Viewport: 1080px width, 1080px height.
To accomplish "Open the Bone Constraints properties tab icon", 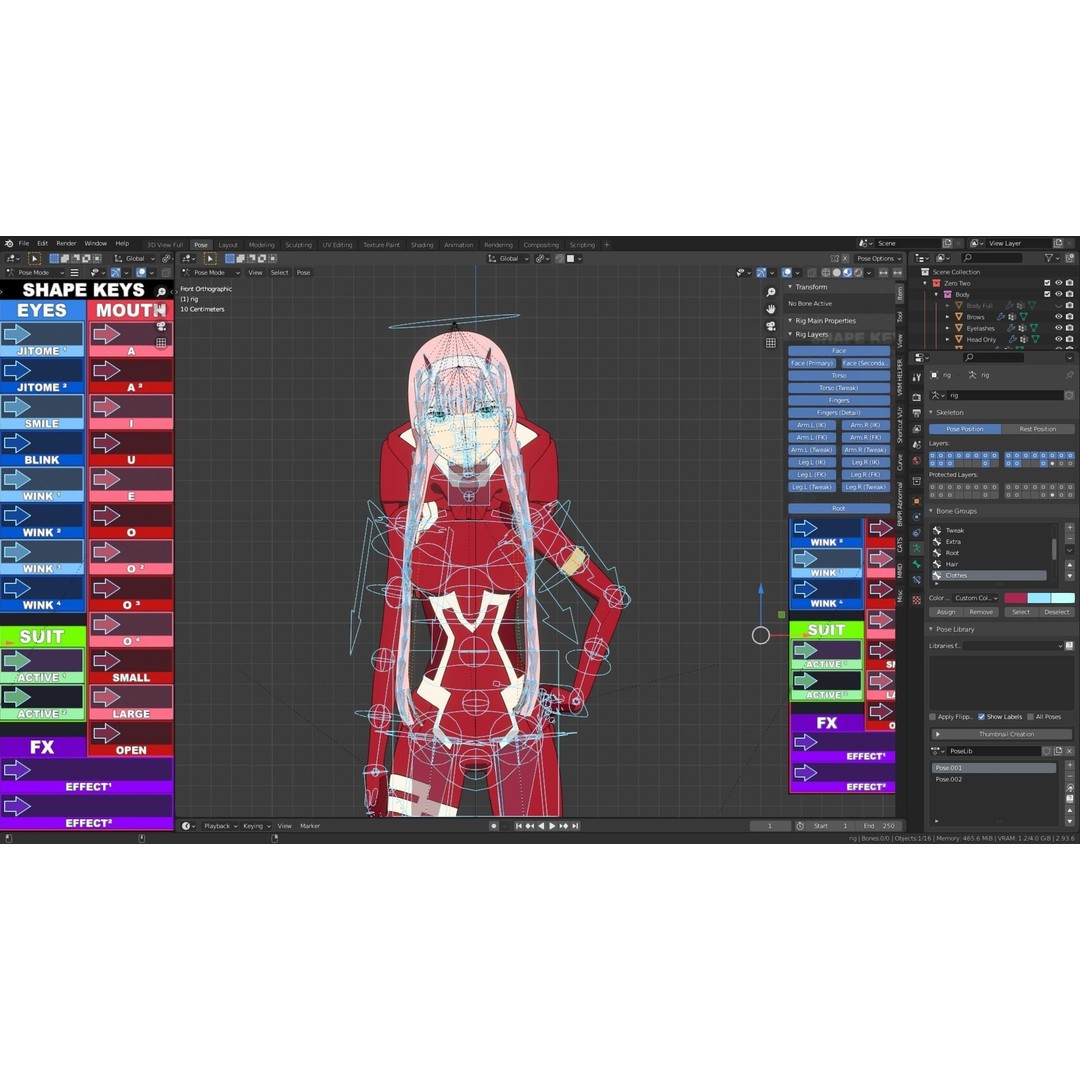I will point(917,581).
